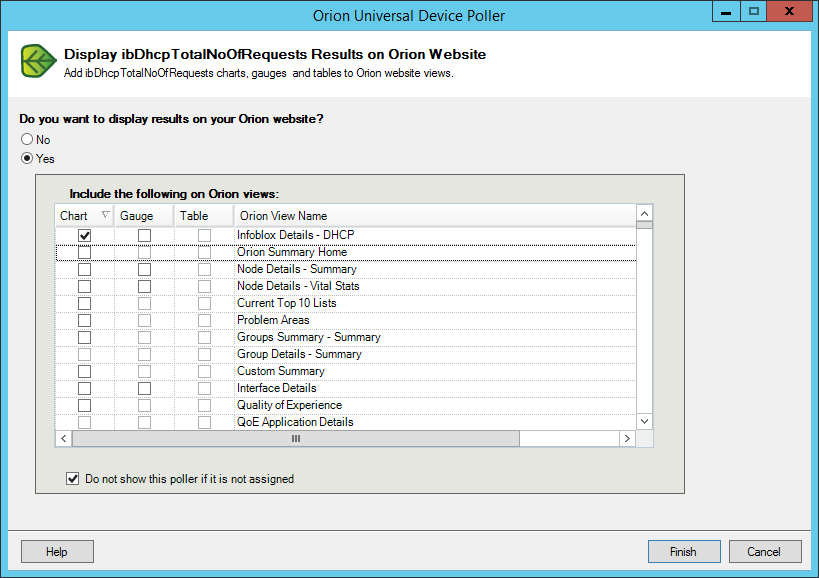
Task: Check Gauge for Node Details - Vital Stats
Action: [x=145, y=287]
